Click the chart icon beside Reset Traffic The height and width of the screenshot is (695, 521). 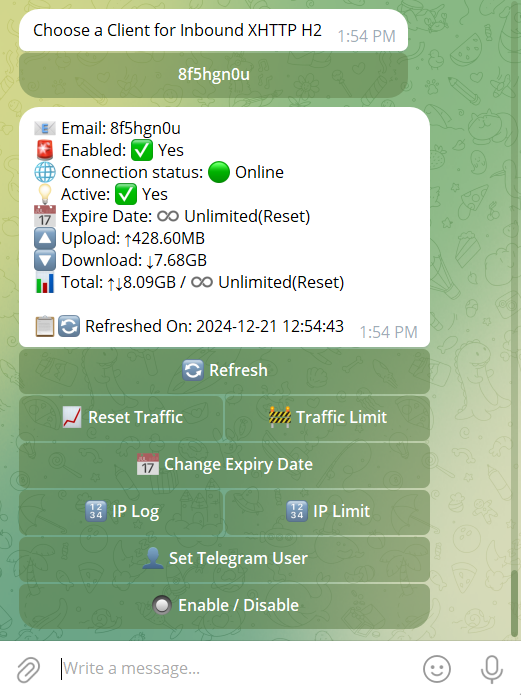tap(72, 417)
